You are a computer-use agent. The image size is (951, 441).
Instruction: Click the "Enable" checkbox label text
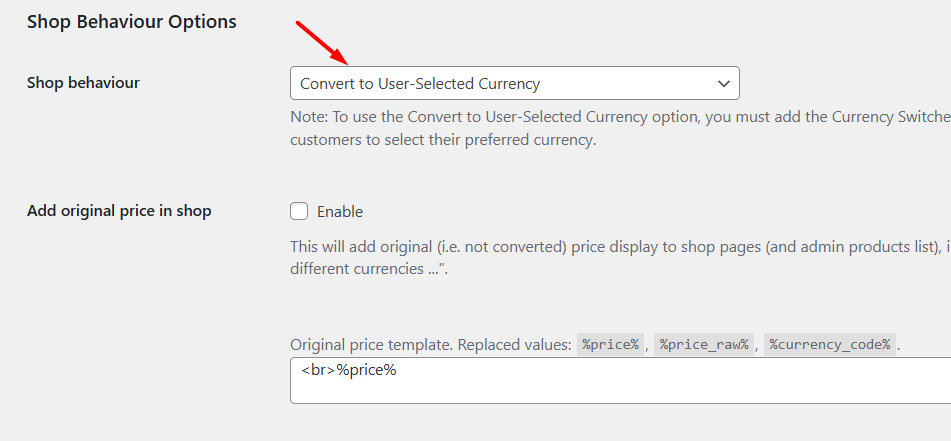point(340,212)
